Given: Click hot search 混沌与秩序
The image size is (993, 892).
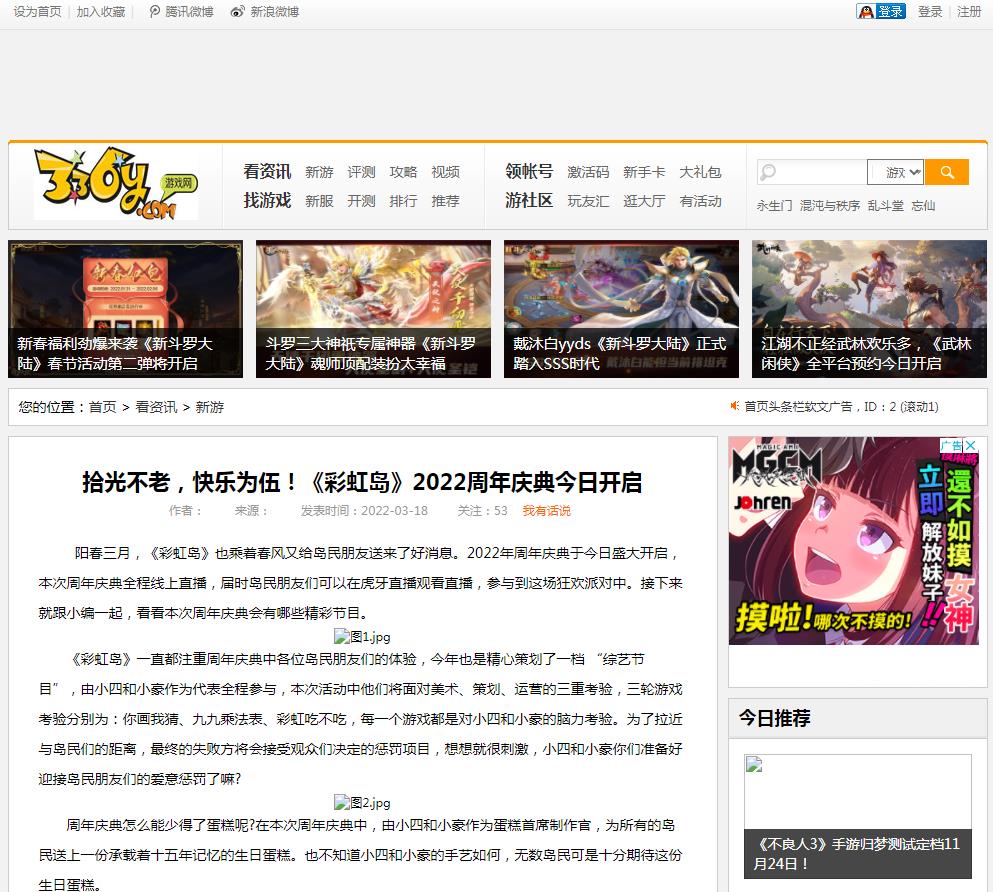Looking at the screenshot, I should 830,206.
